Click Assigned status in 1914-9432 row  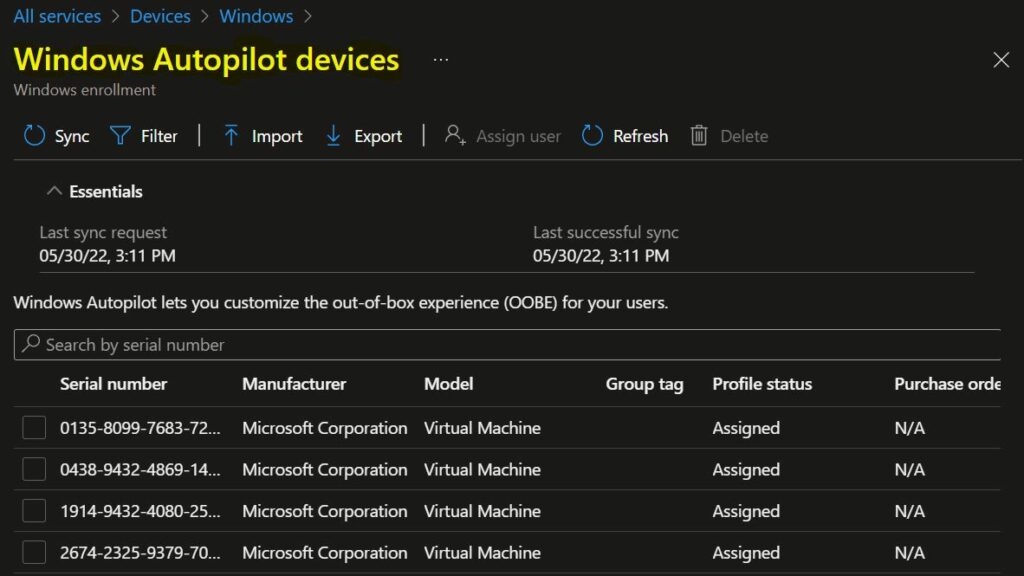coord(746,511)
